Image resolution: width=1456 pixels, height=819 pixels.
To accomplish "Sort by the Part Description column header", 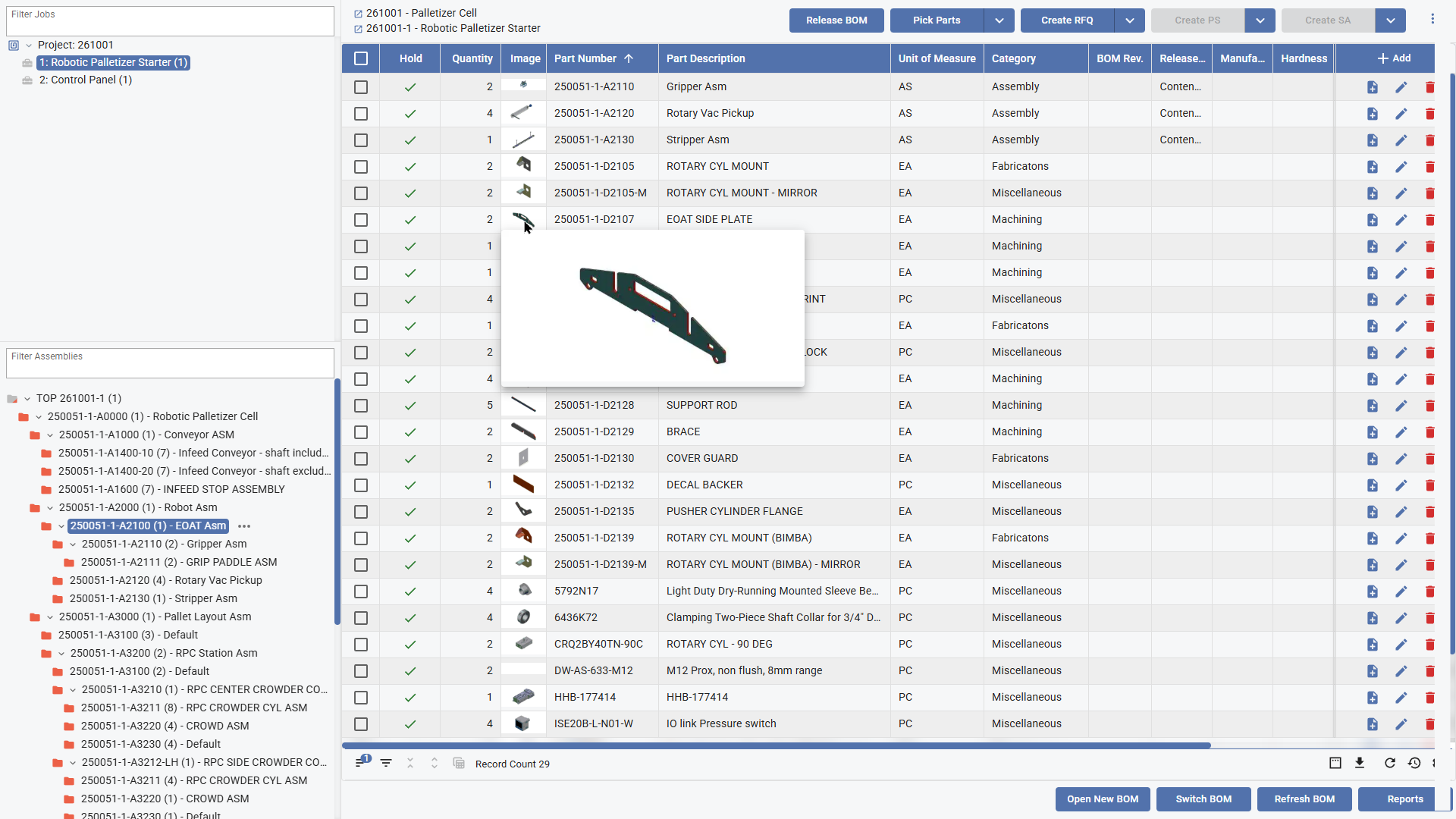I will (705, 58).
